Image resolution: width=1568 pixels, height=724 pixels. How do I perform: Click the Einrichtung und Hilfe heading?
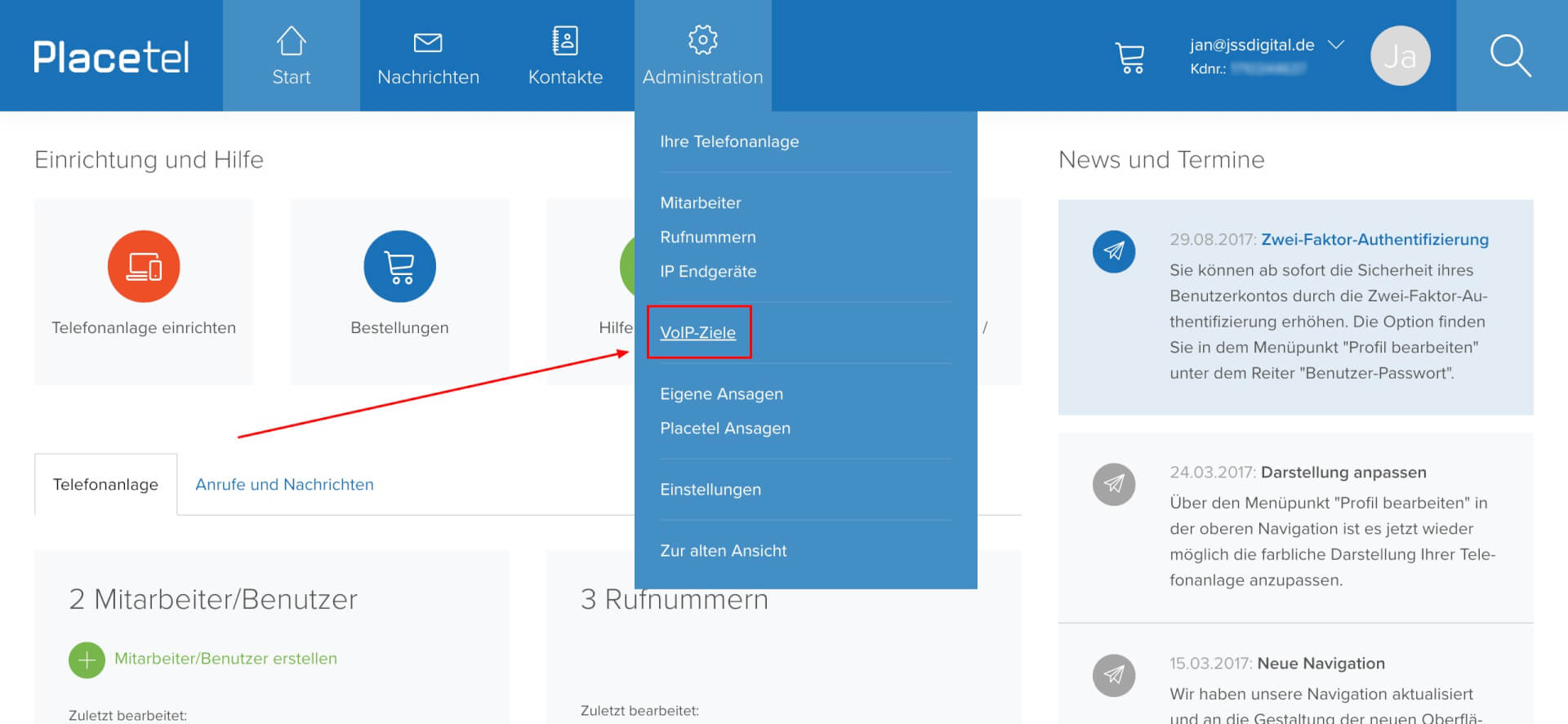click(x=149, y=159)
